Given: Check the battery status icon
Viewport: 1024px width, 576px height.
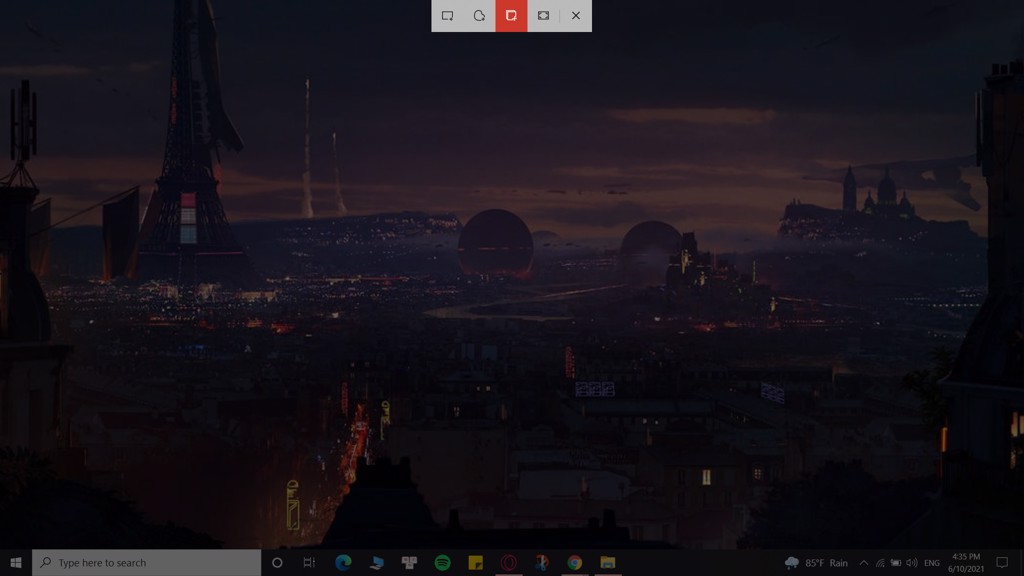Looking at the screenshot, I should point(896,562).
